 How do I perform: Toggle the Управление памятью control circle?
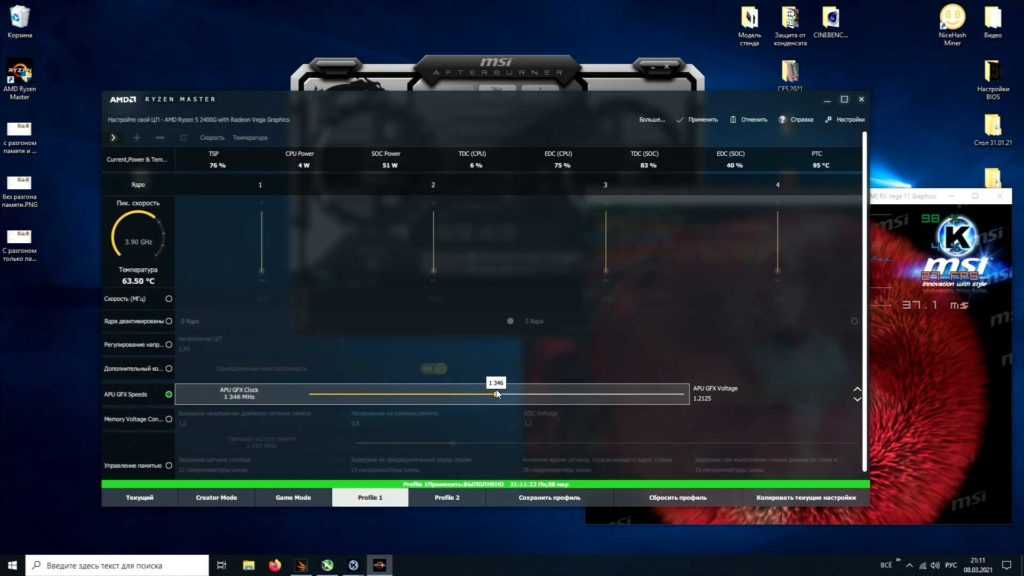click(x=168, y=465)
